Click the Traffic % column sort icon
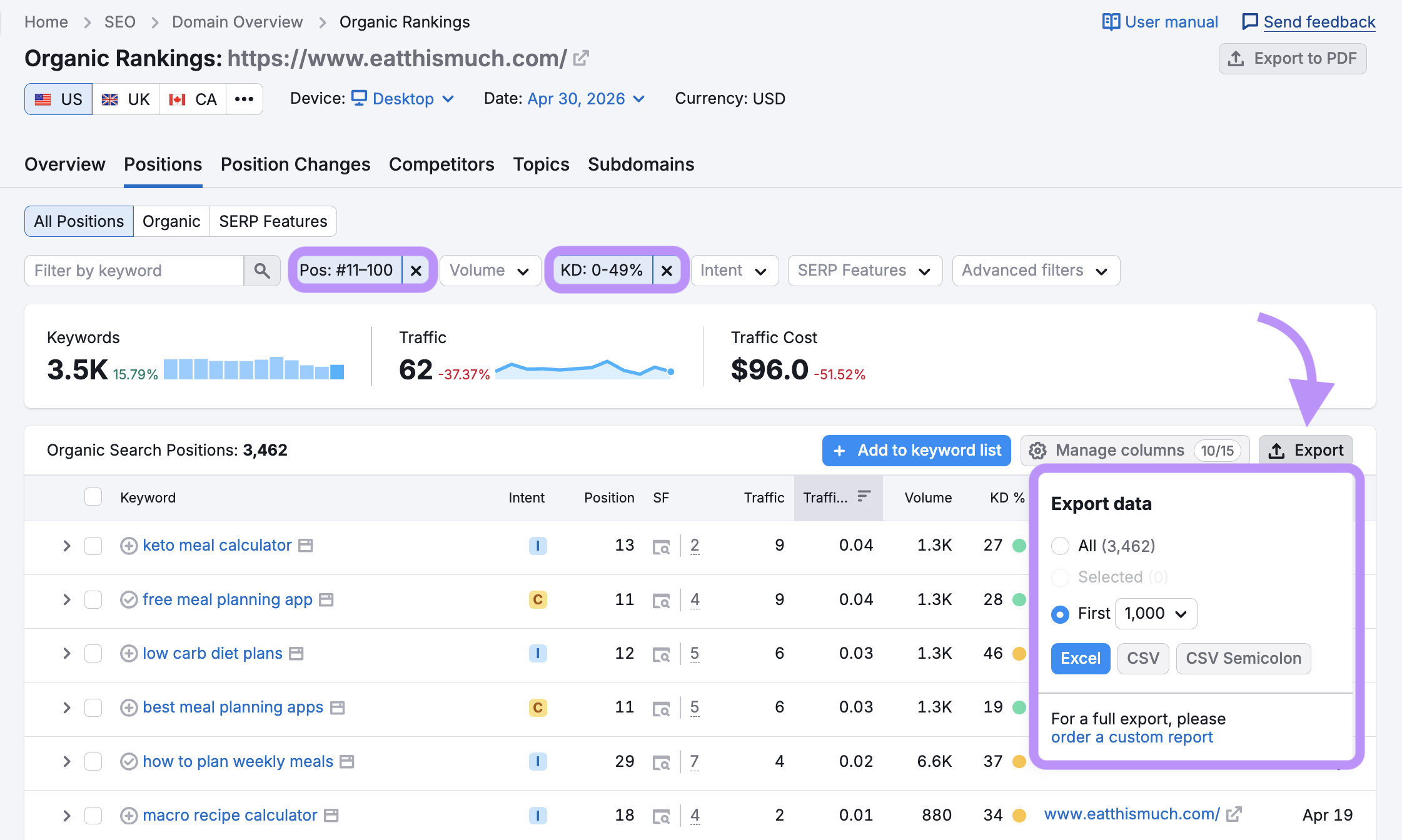This screenshot has width=1402, height=840. tap(864, 497)
